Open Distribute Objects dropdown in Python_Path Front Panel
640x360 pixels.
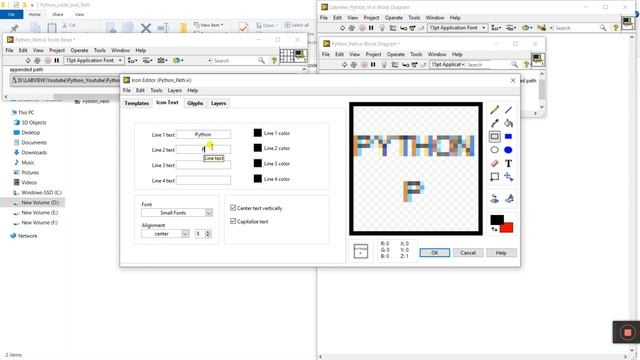coord(147,60)
